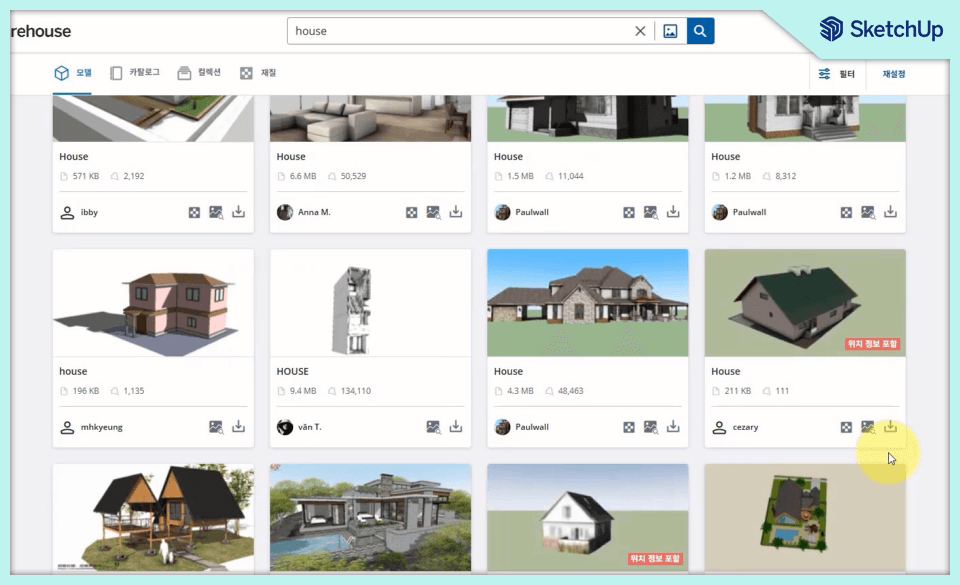Open the green-roofed house thumbnail by cezary
Image resolution: width=960 pixels, height=585 pixels.
[x=805, y=302]
